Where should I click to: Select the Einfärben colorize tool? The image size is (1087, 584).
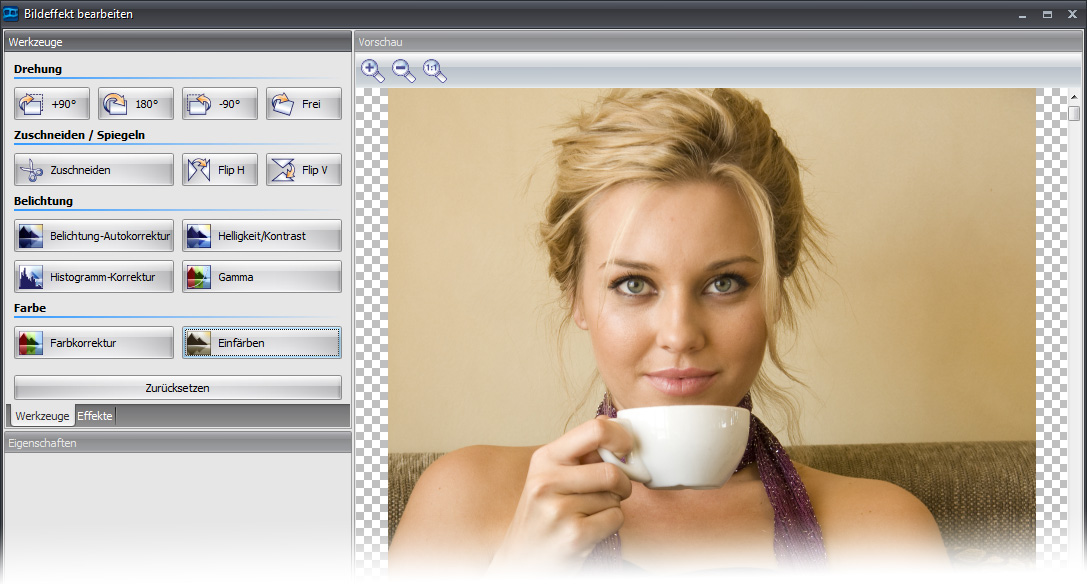(x=262, y=343)
